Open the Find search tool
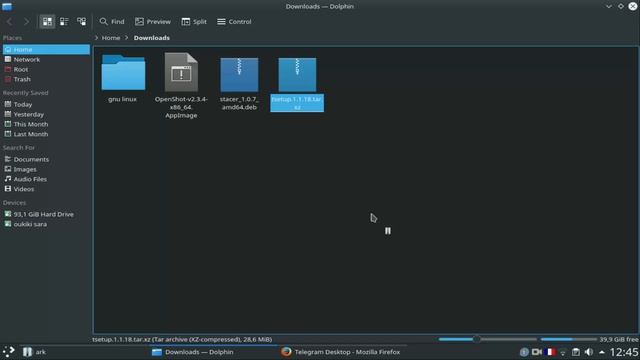This screenshot has width=640, height=360. coord(112,22)
